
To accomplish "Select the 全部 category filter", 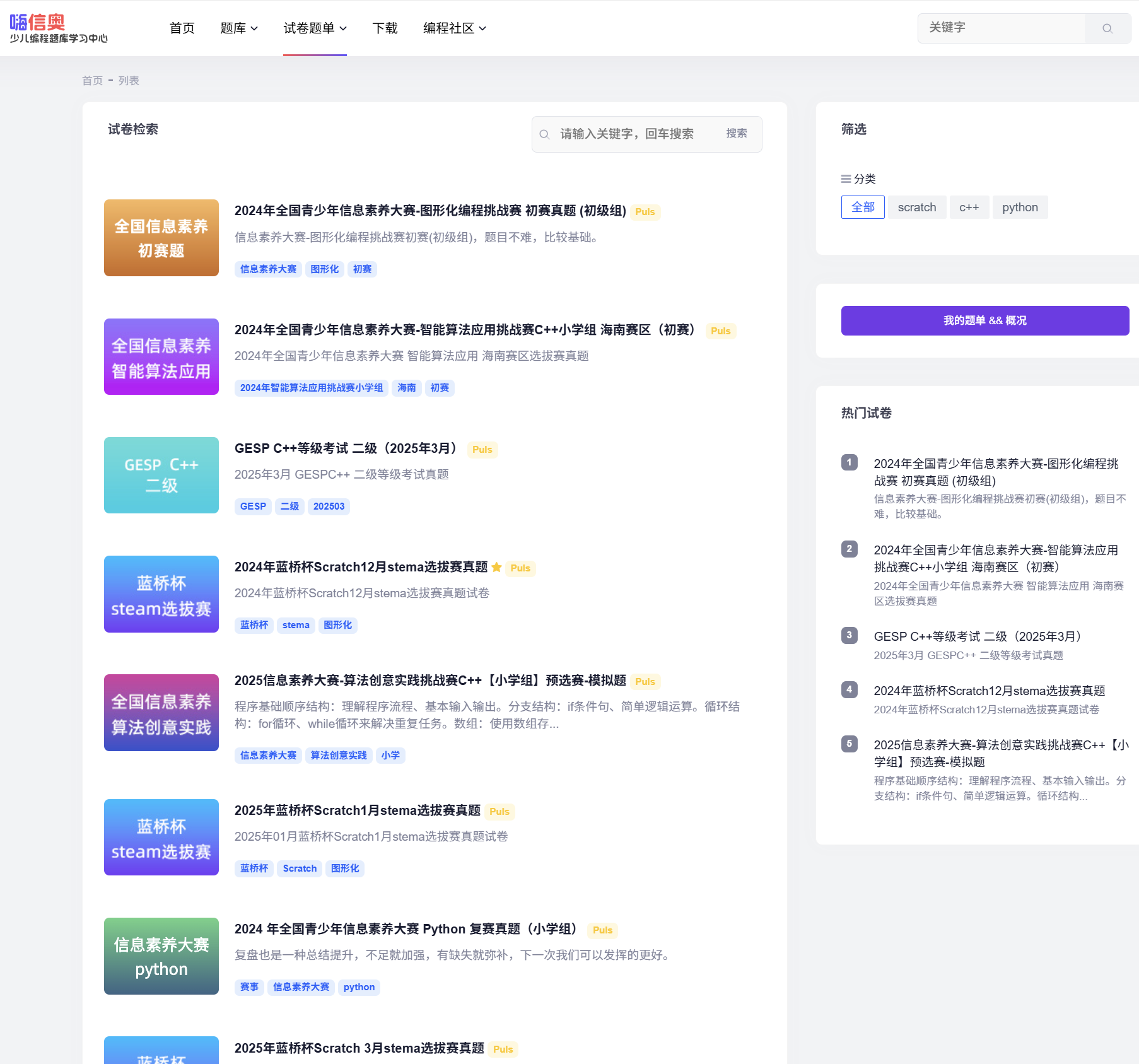I will point(863,208).
